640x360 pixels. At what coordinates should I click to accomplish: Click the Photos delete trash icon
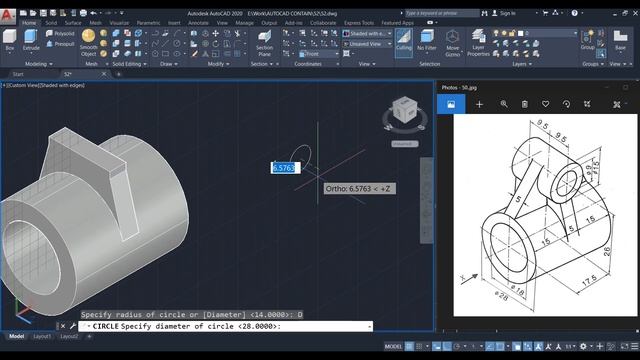pyautogui.click(x=525, y=104)
